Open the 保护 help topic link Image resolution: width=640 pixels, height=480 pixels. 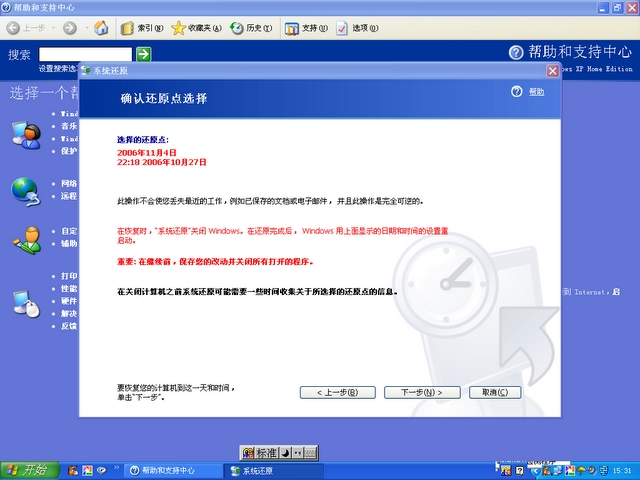69,151
